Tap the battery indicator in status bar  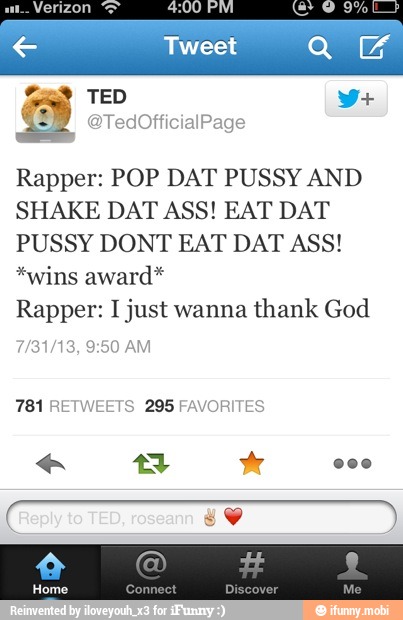pos(385,7)
